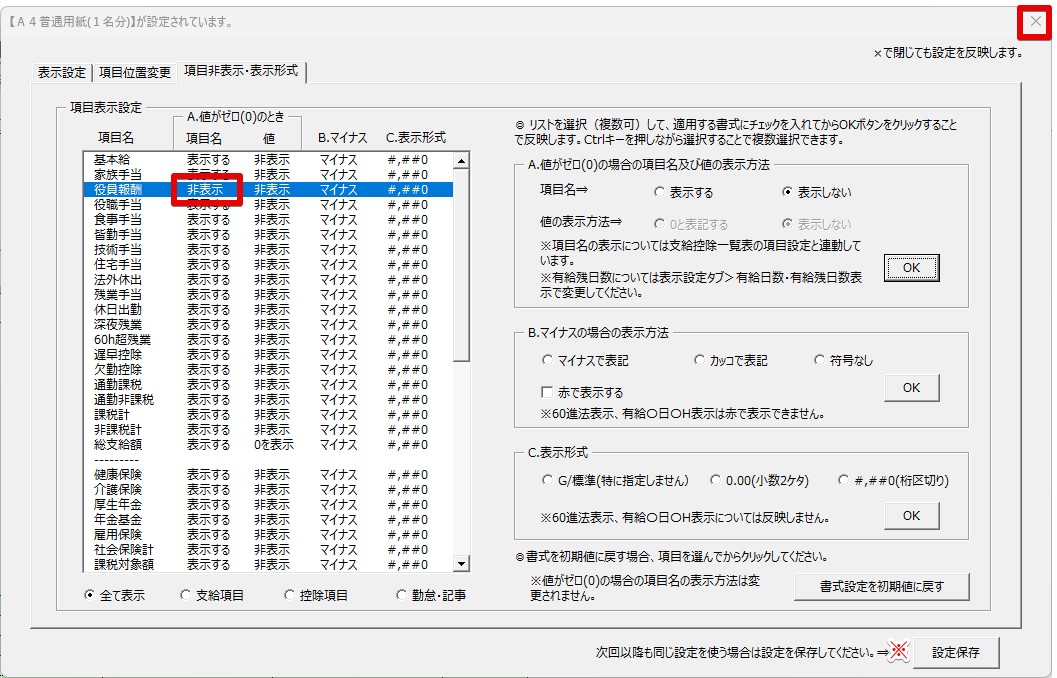Choose 表示しない radio for 項目名

click(788, 192)
